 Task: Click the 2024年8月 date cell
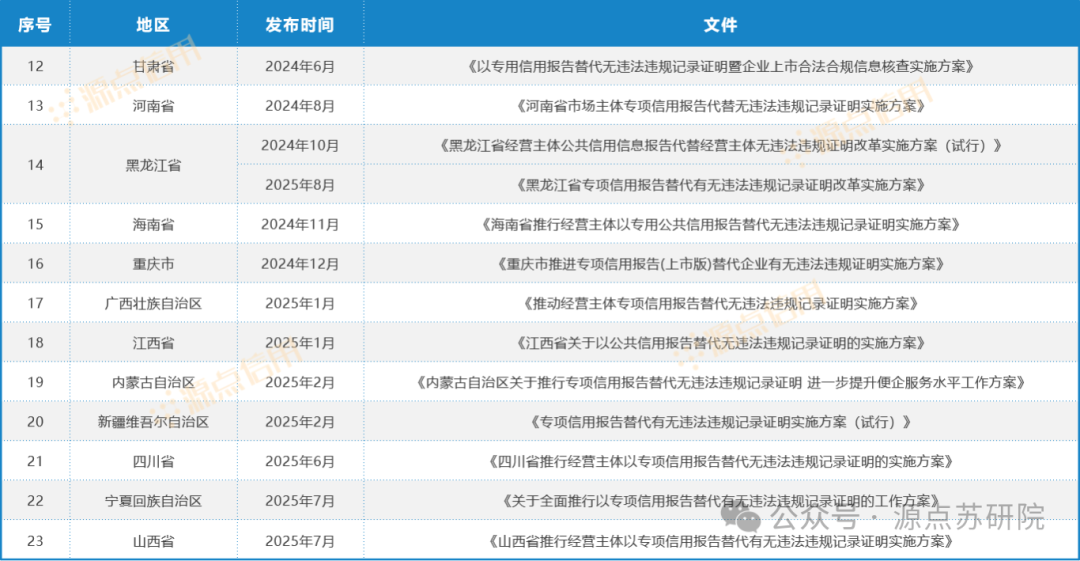click(300, 105)
